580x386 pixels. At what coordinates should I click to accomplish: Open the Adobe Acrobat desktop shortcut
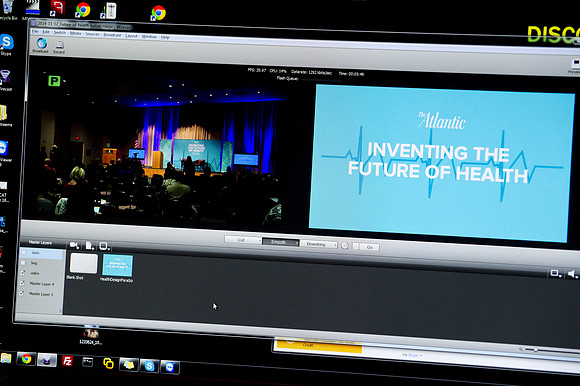pos(58,8)
